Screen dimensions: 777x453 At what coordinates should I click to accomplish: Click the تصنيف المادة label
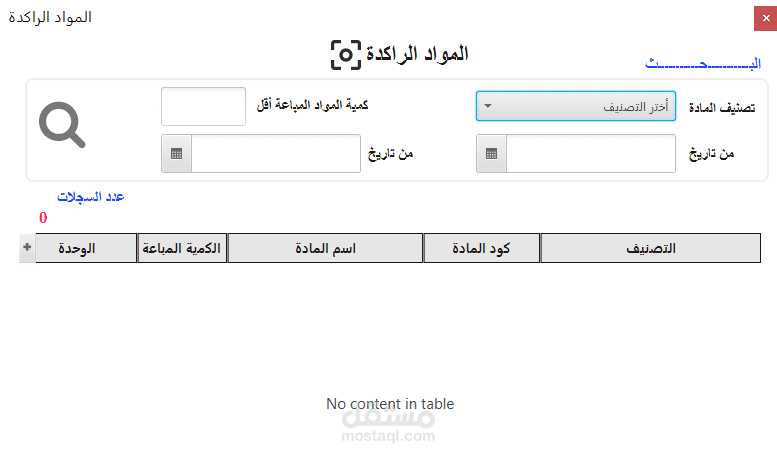[x=722, y=107]
